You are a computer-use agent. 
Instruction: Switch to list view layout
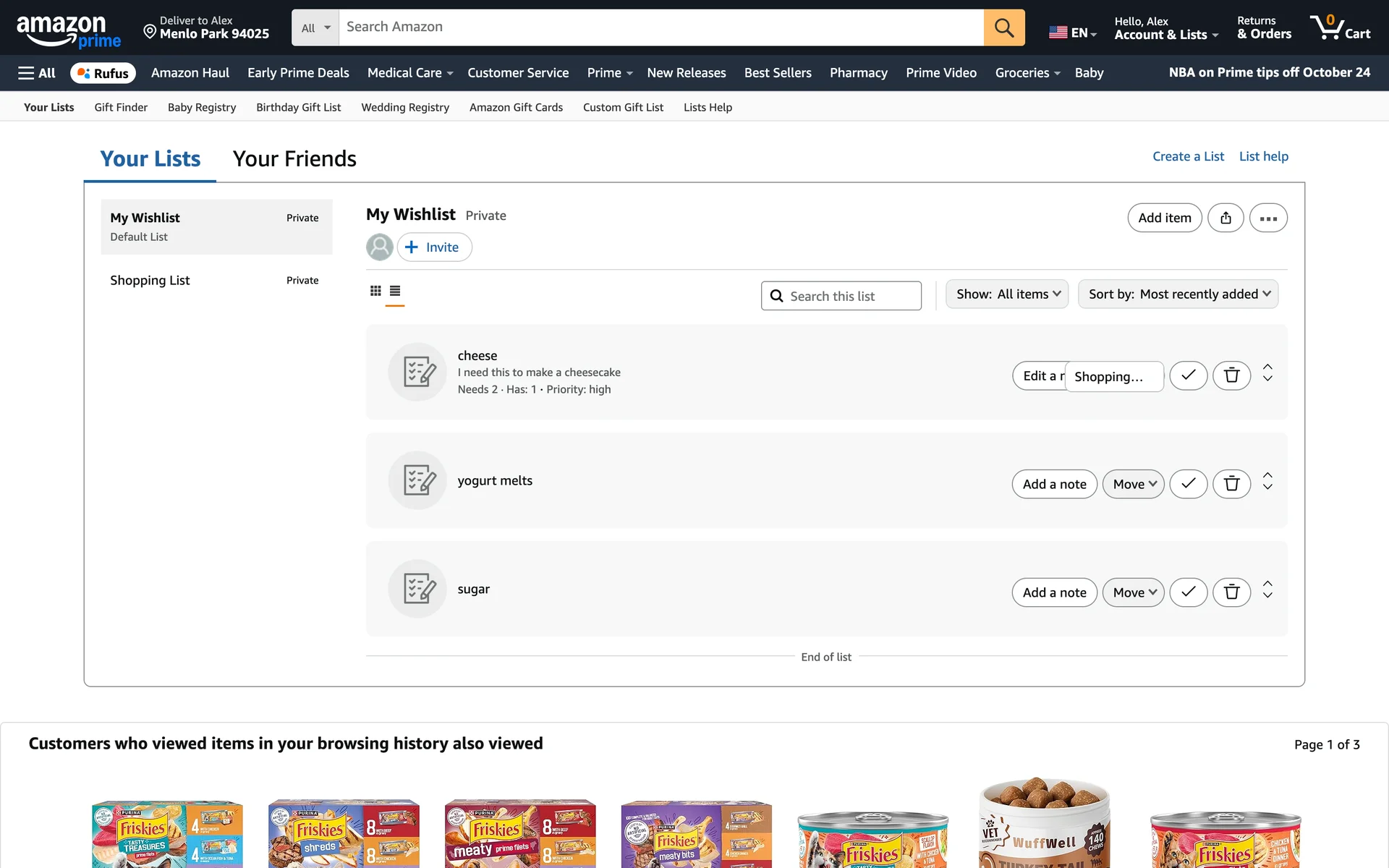click(395, 291)
